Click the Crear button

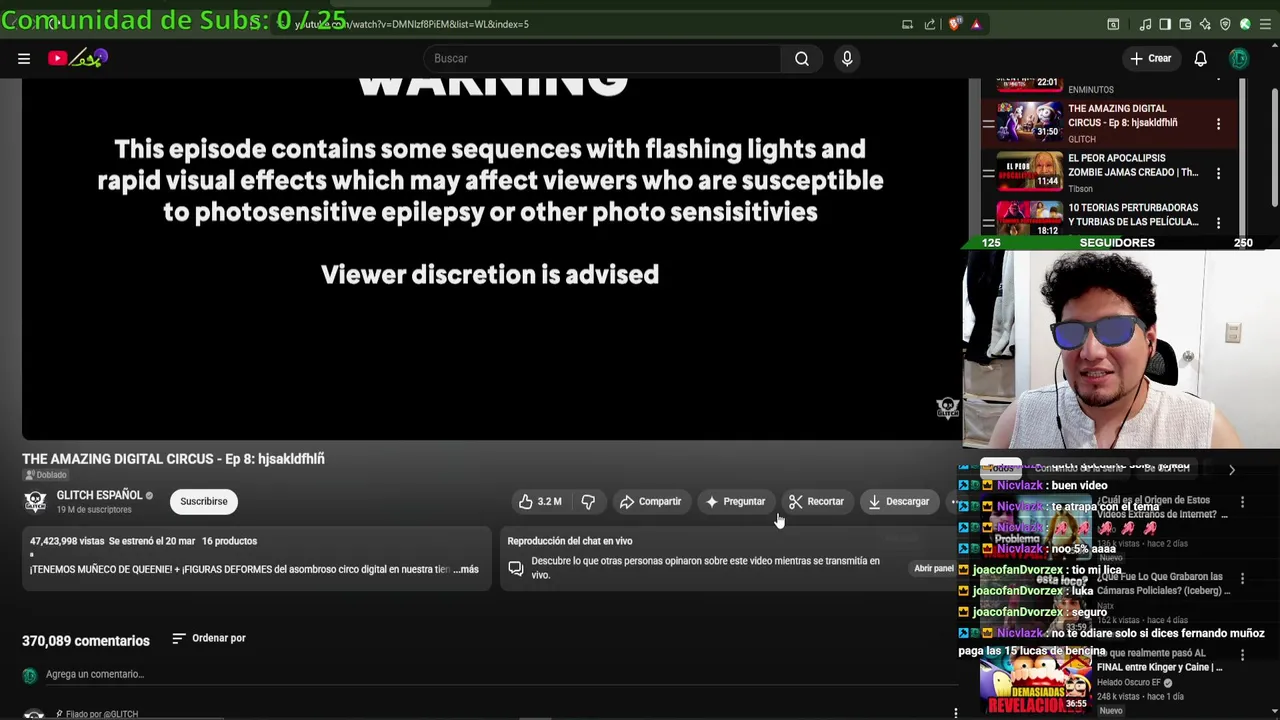(1150, 59)
